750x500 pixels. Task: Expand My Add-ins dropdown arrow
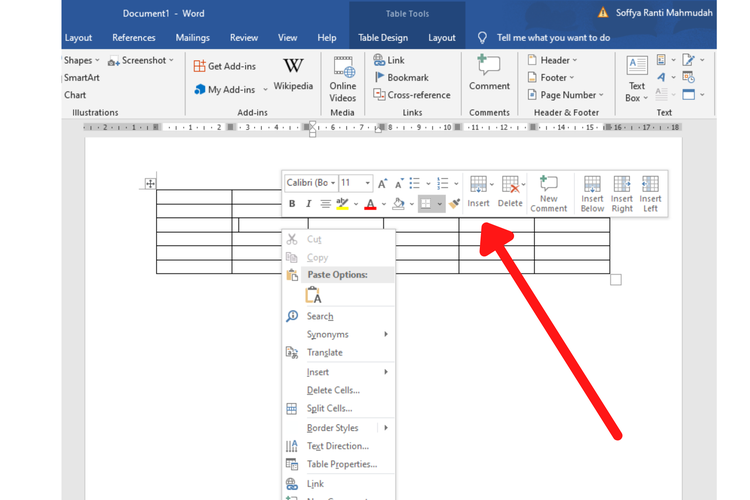(x=265, y=89)
